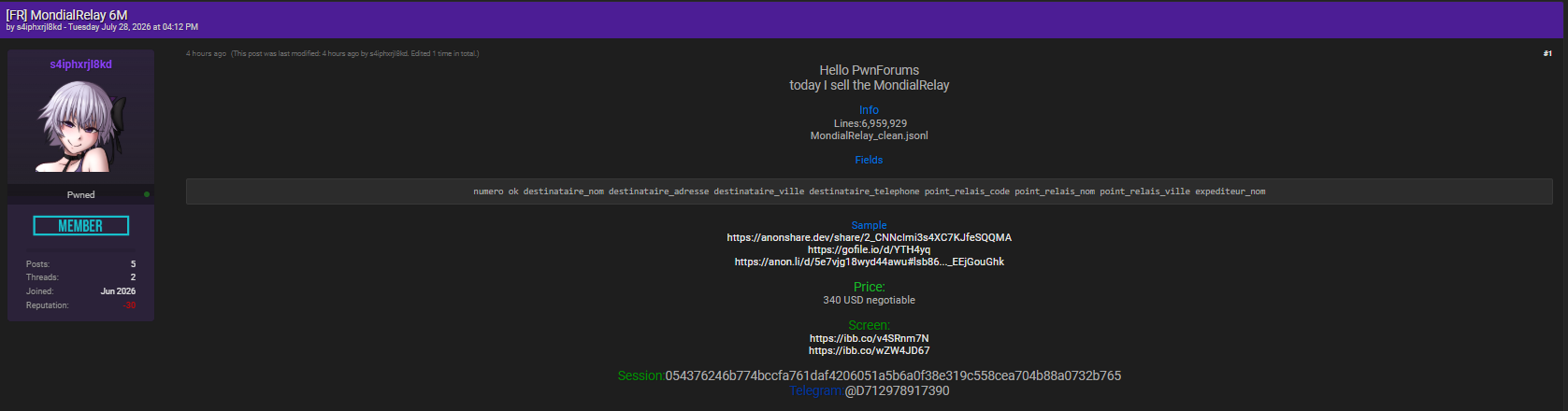Open the anonshare.dev sample link
1568x411 pixels.
(870, 237)
